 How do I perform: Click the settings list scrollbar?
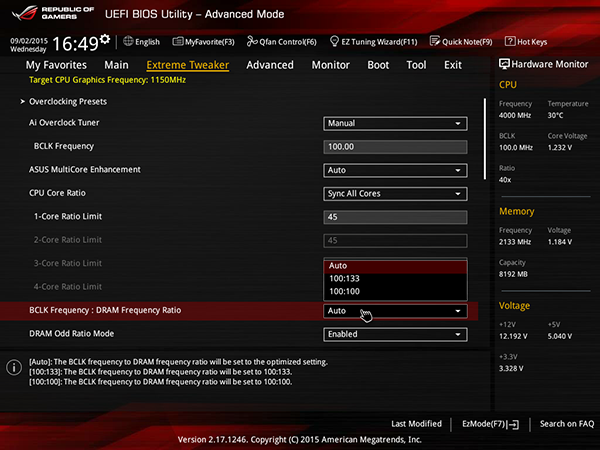(484, 139)
